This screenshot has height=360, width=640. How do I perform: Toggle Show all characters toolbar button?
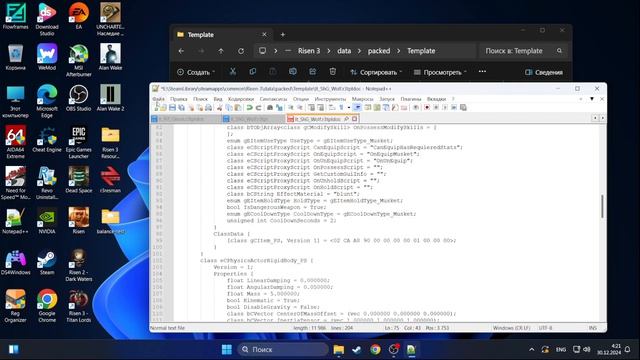tap(341, 107)
